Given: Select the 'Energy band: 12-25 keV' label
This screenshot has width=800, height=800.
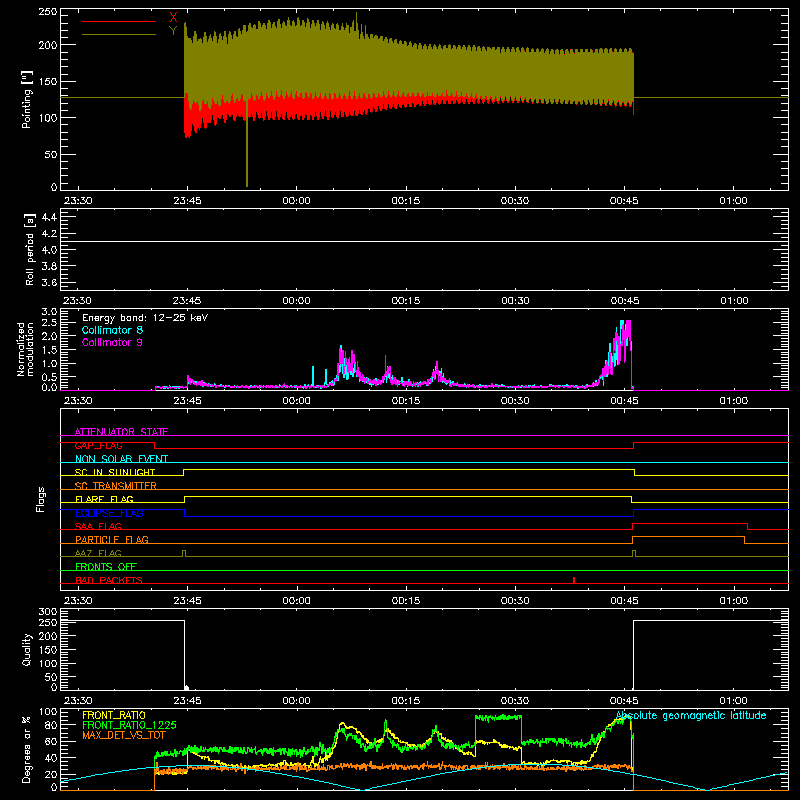Looking at the screenshot, I should pos(145,318).
